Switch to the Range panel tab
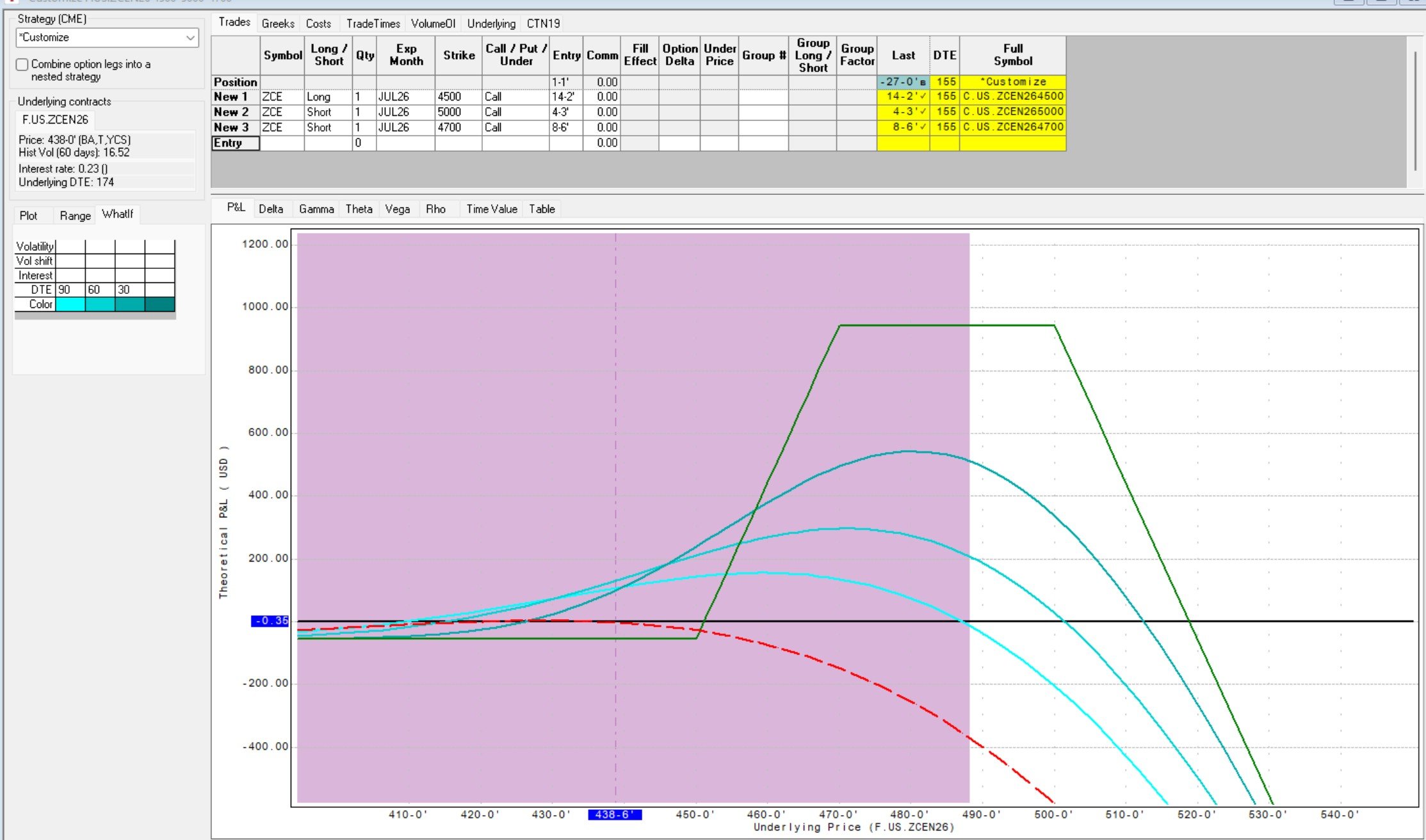The height and width of the screenshot is (840, 1426). tap(75, 216)
